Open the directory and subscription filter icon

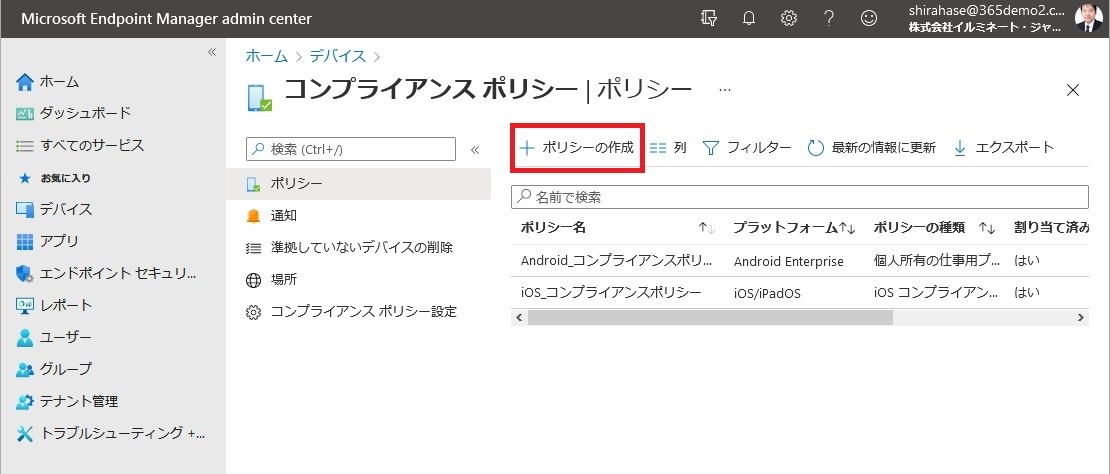tap(709, 19)
